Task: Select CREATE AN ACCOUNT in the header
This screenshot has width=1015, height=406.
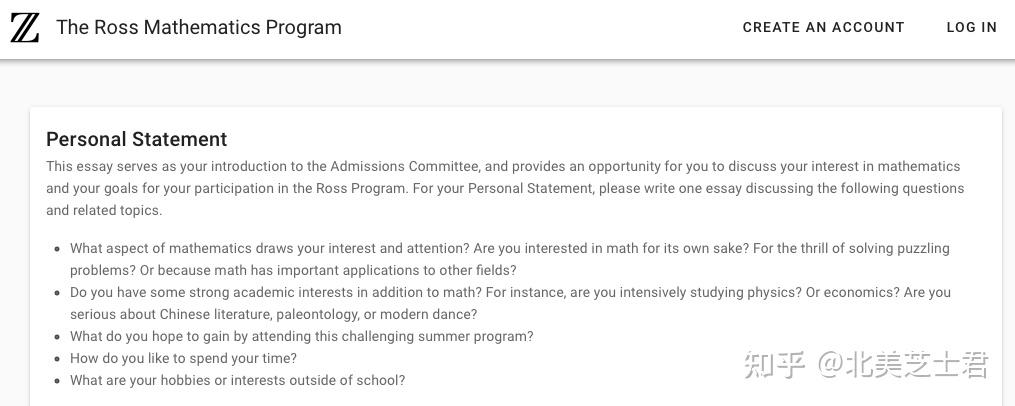Action: pos(823,28)
